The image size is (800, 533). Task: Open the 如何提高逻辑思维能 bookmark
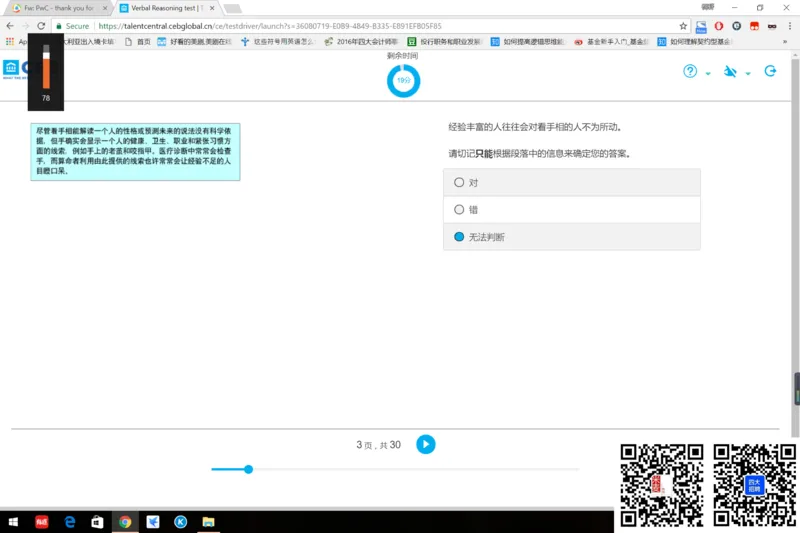click(x=528, y=42)
